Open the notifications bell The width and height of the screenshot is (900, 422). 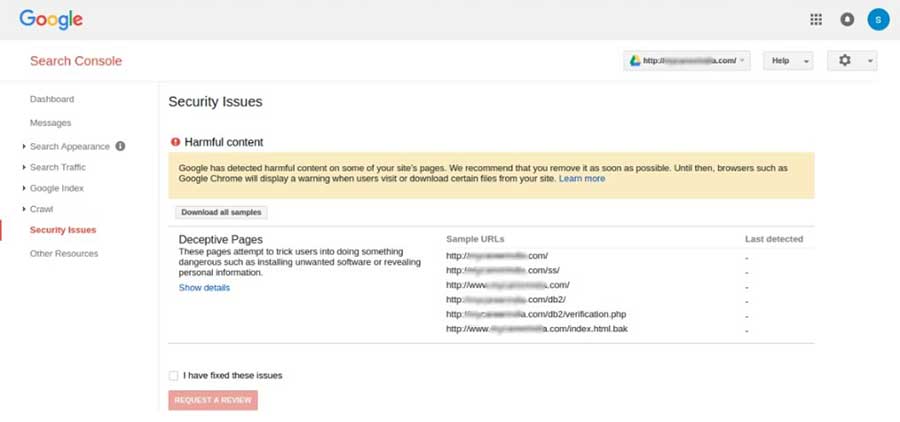click(847, 20)
